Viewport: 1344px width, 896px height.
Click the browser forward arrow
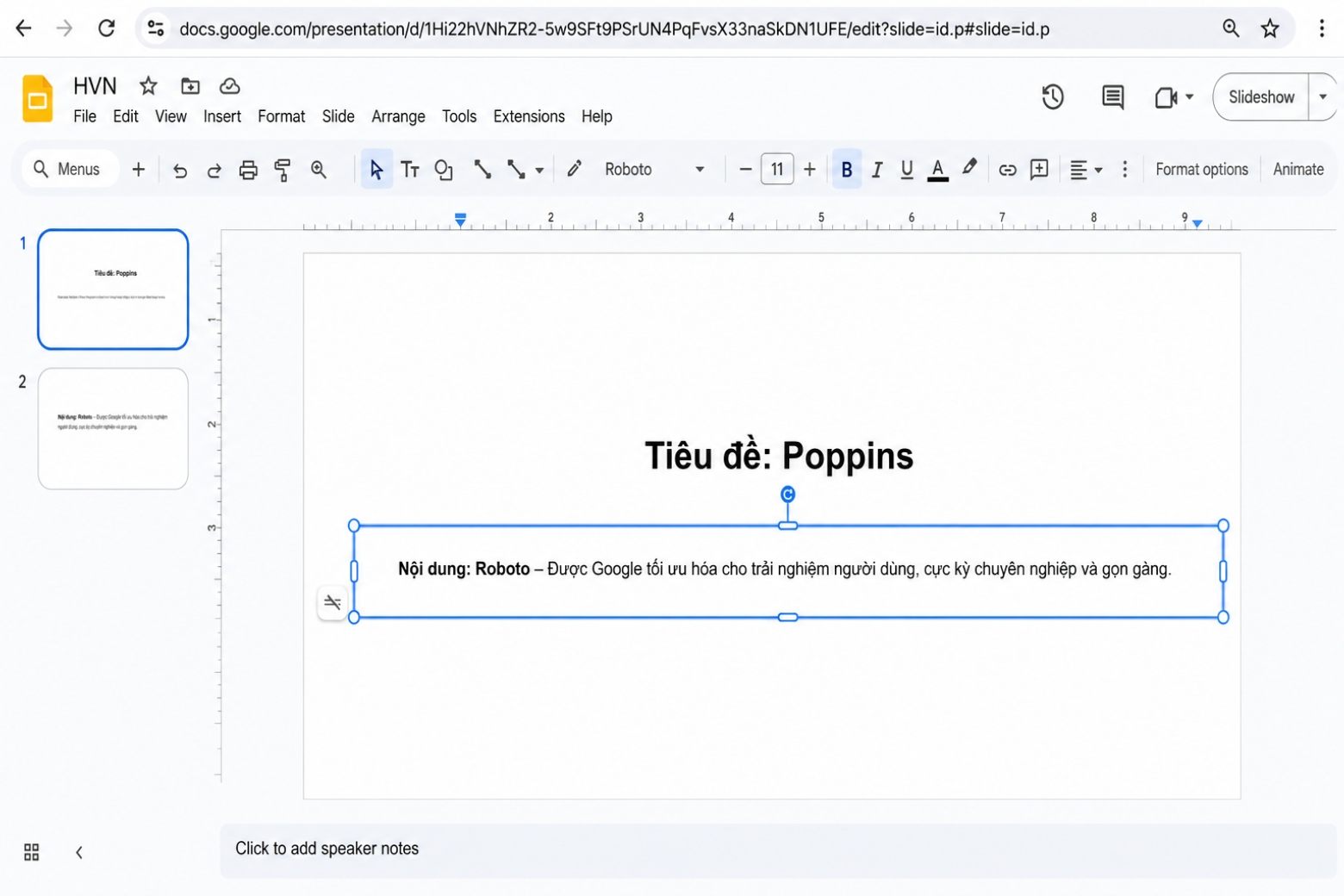pos(65,28)
